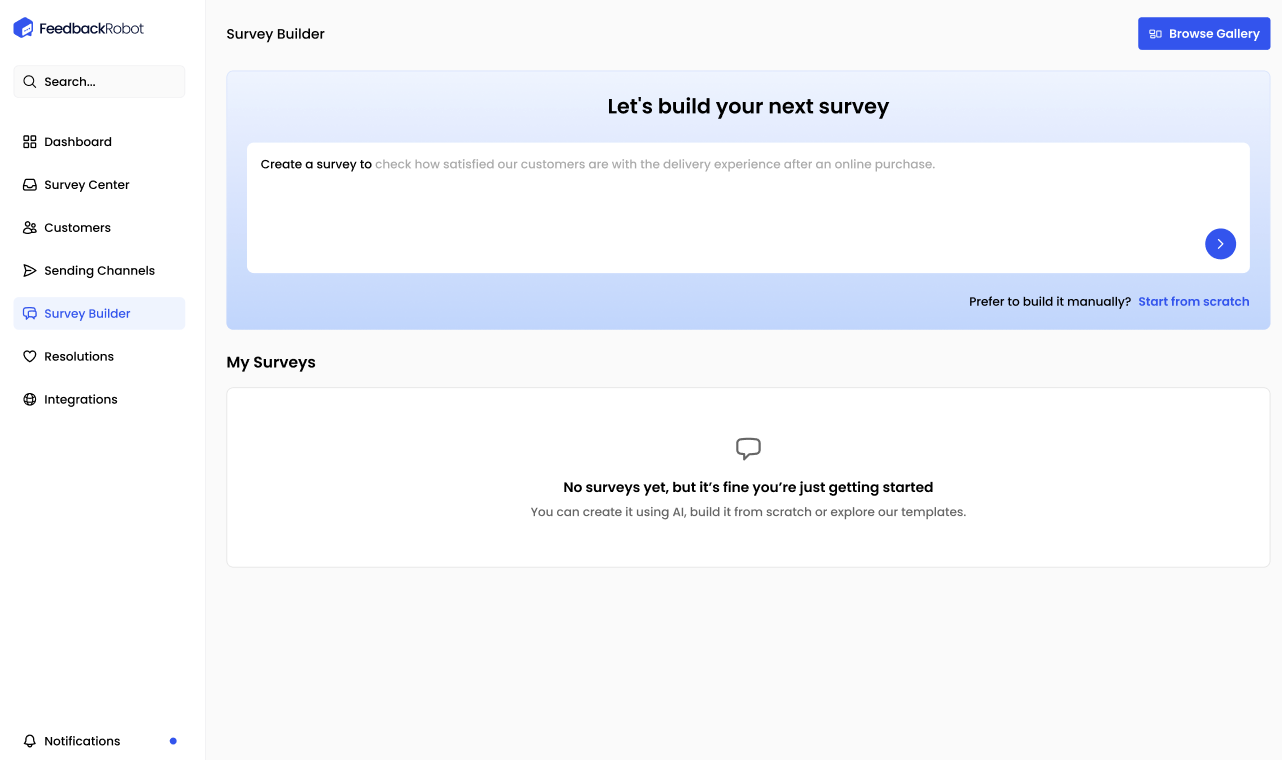Select the Survey Builder chat icon
The image size is (1282, 760).
pyautogui.click(x=29, y=313)
